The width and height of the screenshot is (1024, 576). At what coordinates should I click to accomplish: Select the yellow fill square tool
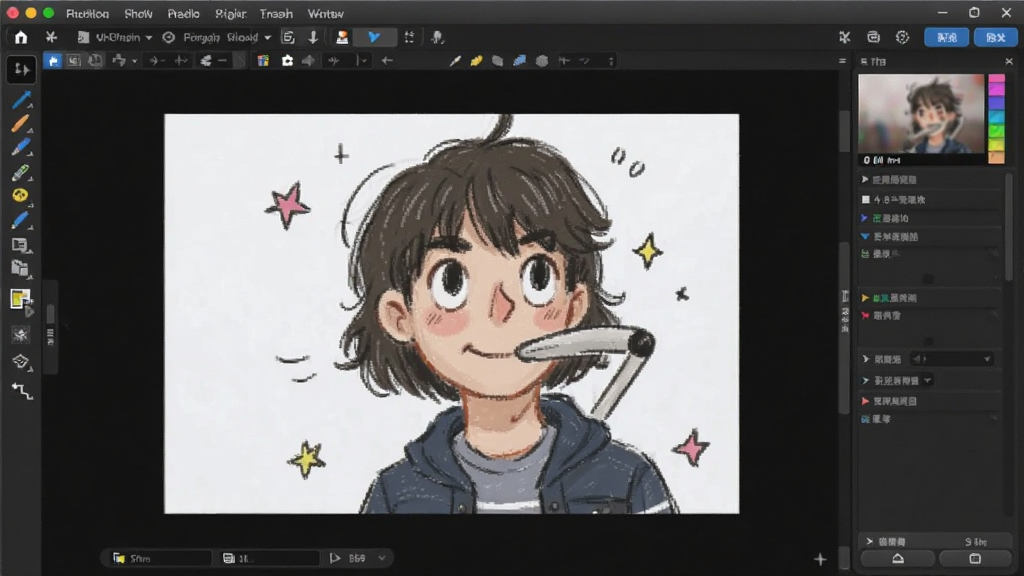20,299
